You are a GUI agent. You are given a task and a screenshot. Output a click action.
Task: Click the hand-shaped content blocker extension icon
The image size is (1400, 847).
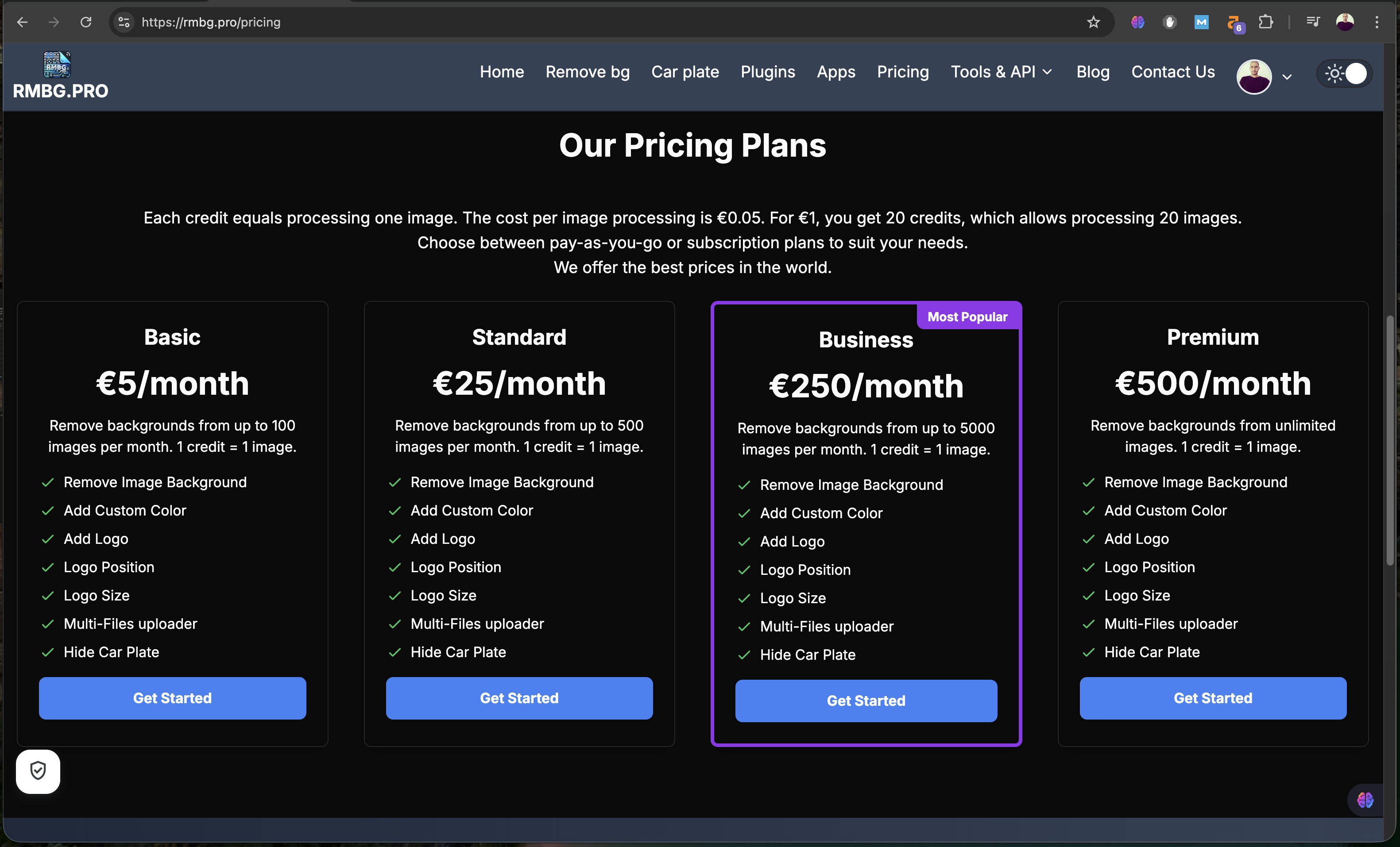click(1170, 22)
